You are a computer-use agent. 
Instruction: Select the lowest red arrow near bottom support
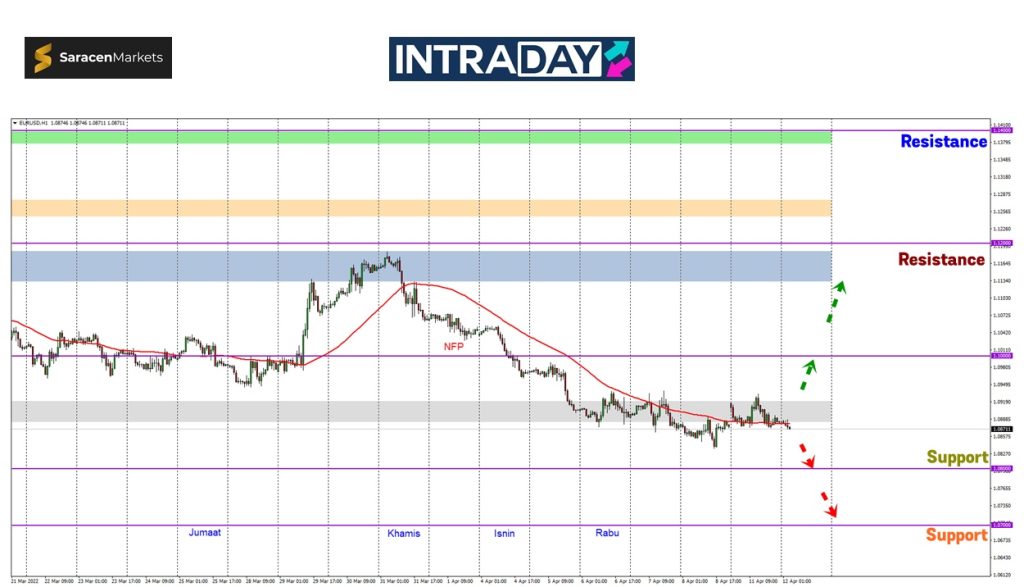tap(827, 503)
